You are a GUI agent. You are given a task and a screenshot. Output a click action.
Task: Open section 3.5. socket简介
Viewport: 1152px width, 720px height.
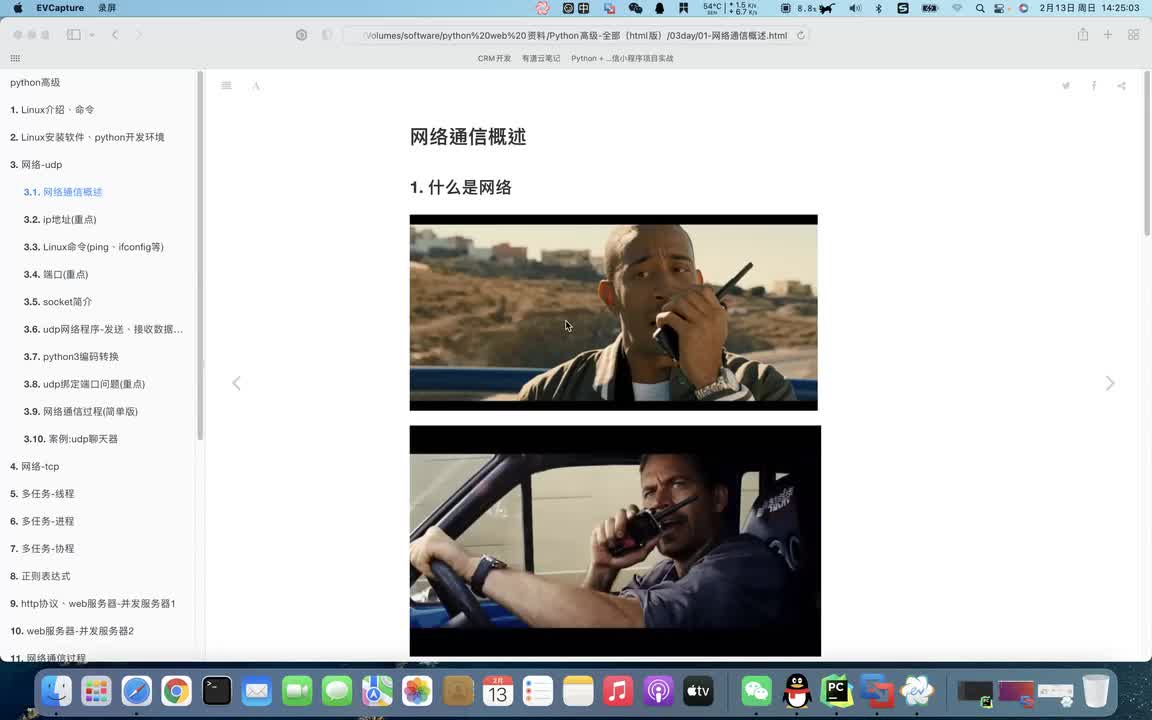click(58, 302)
